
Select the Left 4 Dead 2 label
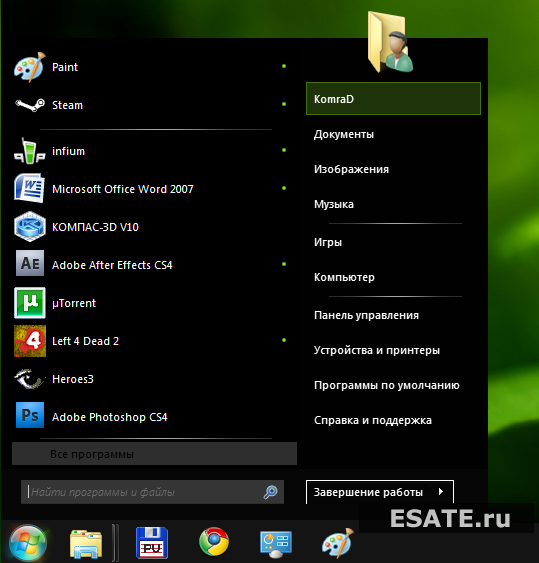pos(85,341)
